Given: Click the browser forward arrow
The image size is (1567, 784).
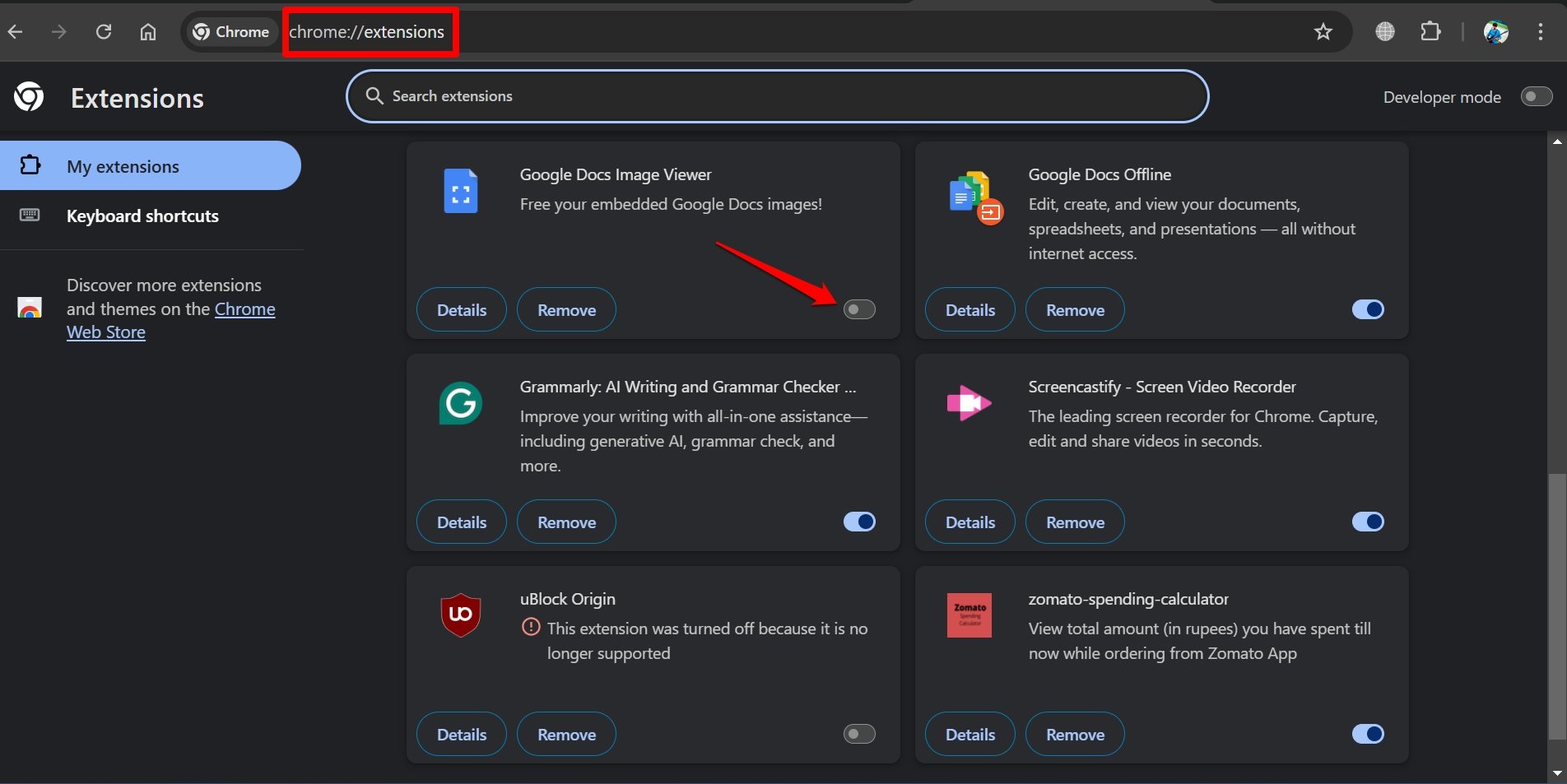Looking at the screenshot, I should coord(58,32).
